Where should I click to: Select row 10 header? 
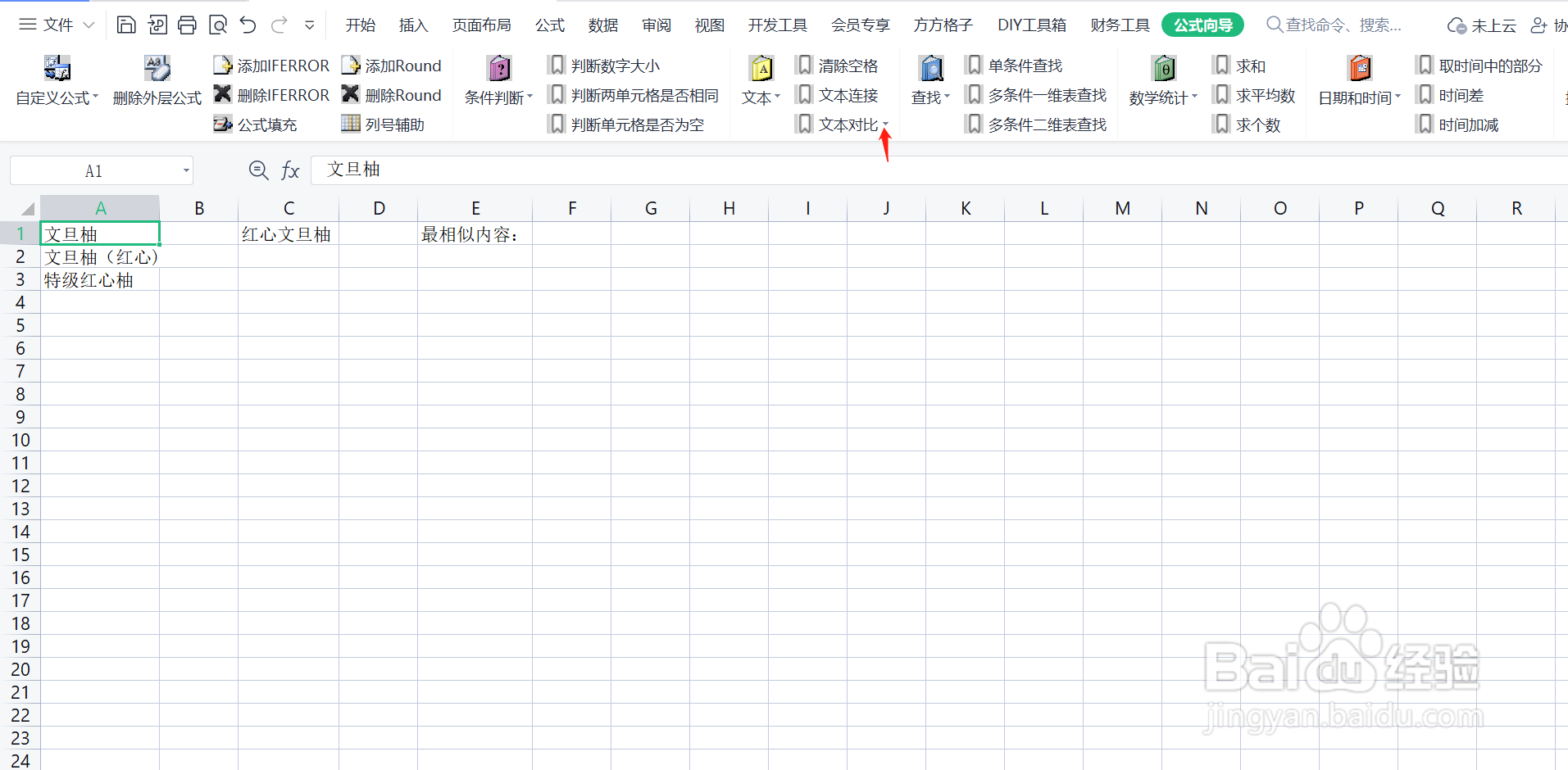point(20,440)
